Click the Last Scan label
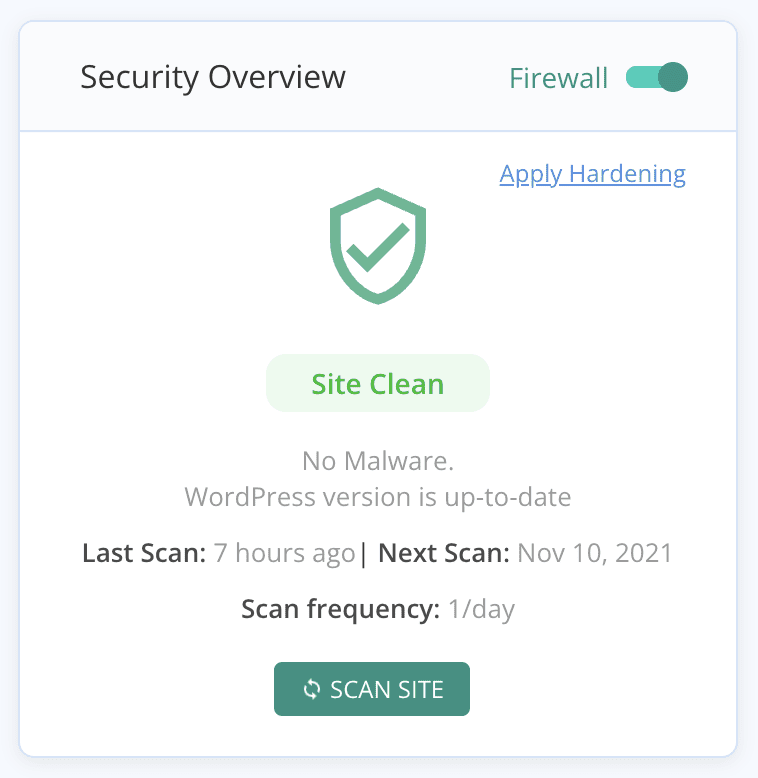This screenshot has height=778, width=758. point(144,553)
